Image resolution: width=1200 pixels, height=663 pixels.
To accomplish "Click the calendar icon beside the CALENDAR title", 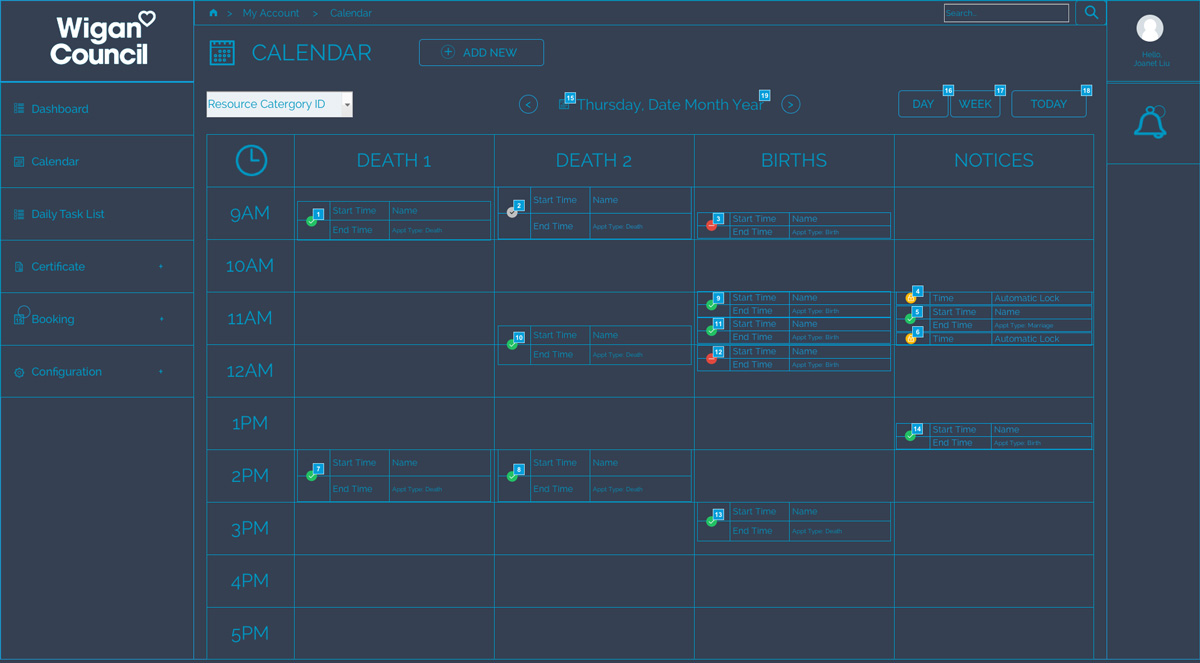I will [x=222, y=52].
